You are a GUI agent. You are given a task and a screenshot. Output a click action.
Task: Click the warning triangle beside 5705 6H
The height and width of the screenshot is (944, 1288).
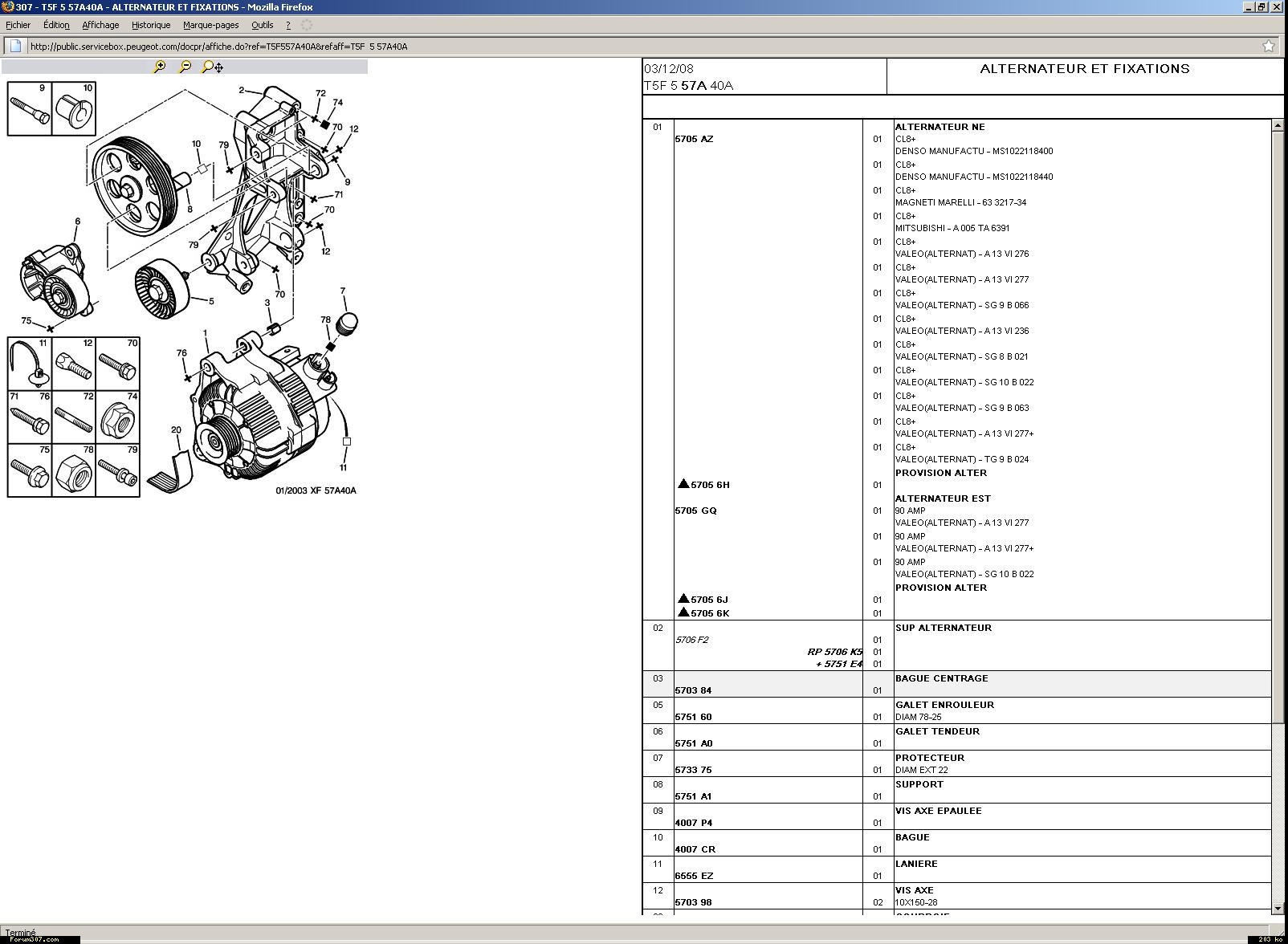click(x=683, y=483)
